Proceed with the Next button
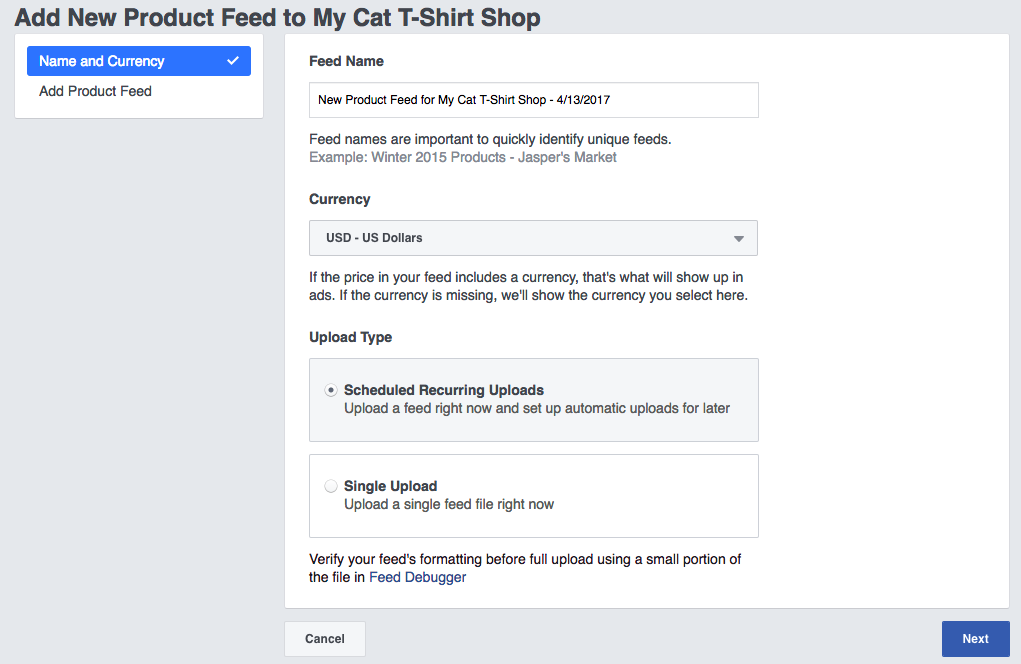 975,639
